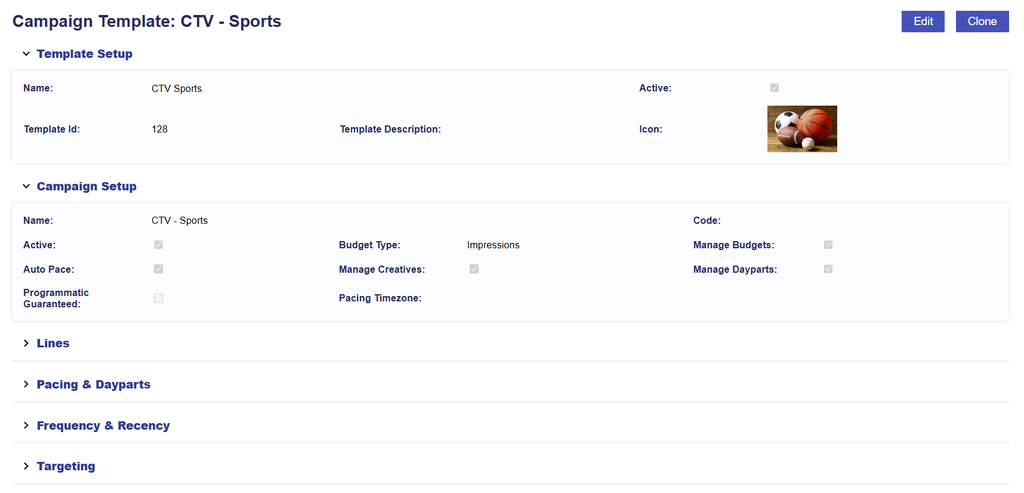Toggle the Campaign Setup Active checkbox

[158, 245]
